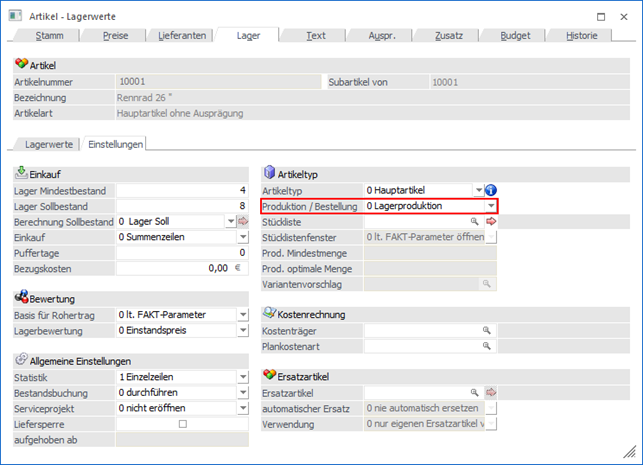The image size is (643, 465).
Task: Click the blue info icon beside Artikeltyp
Action: 491,190
